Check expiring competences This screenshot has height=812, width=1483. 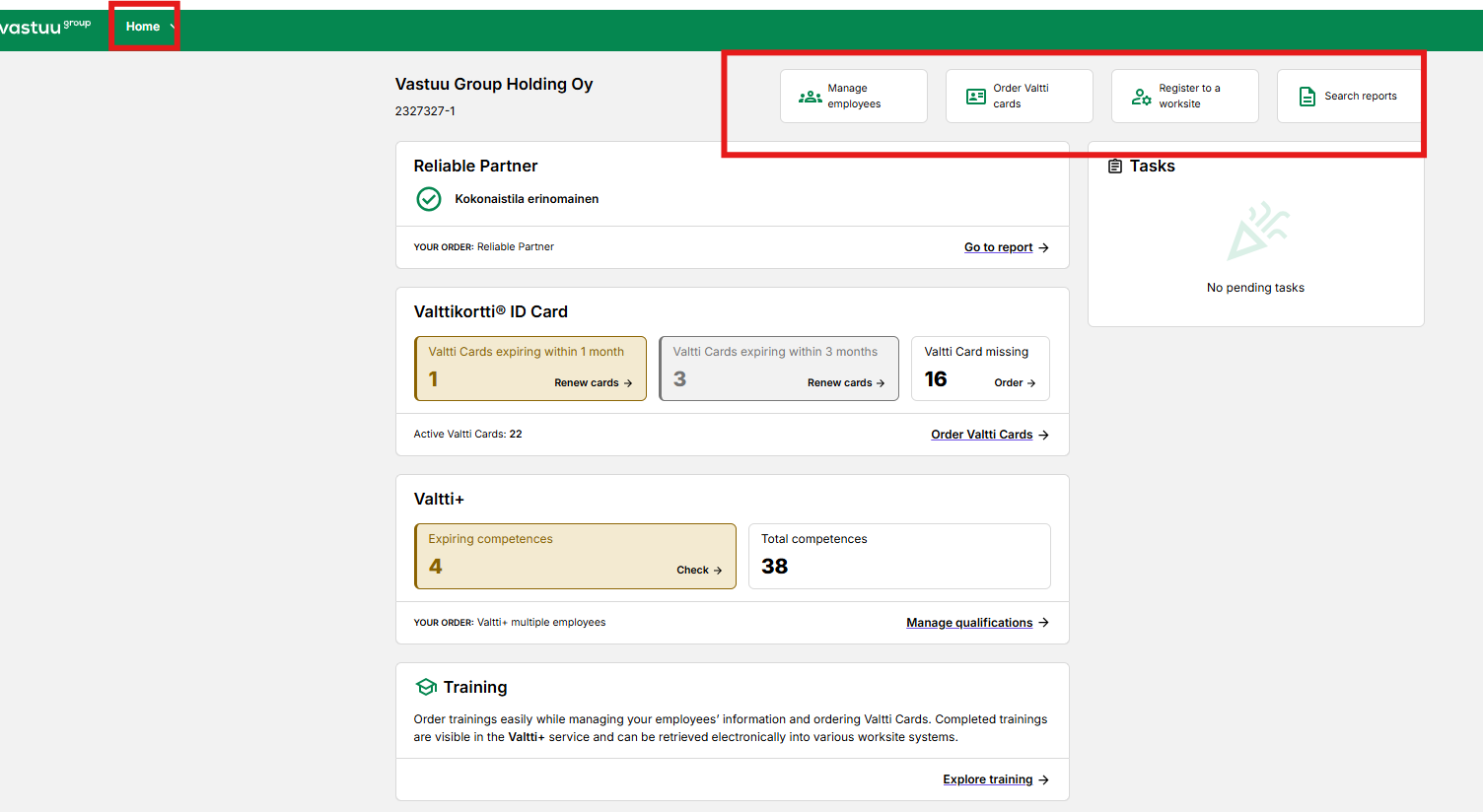pyautogui.click(x=699, y=570)
